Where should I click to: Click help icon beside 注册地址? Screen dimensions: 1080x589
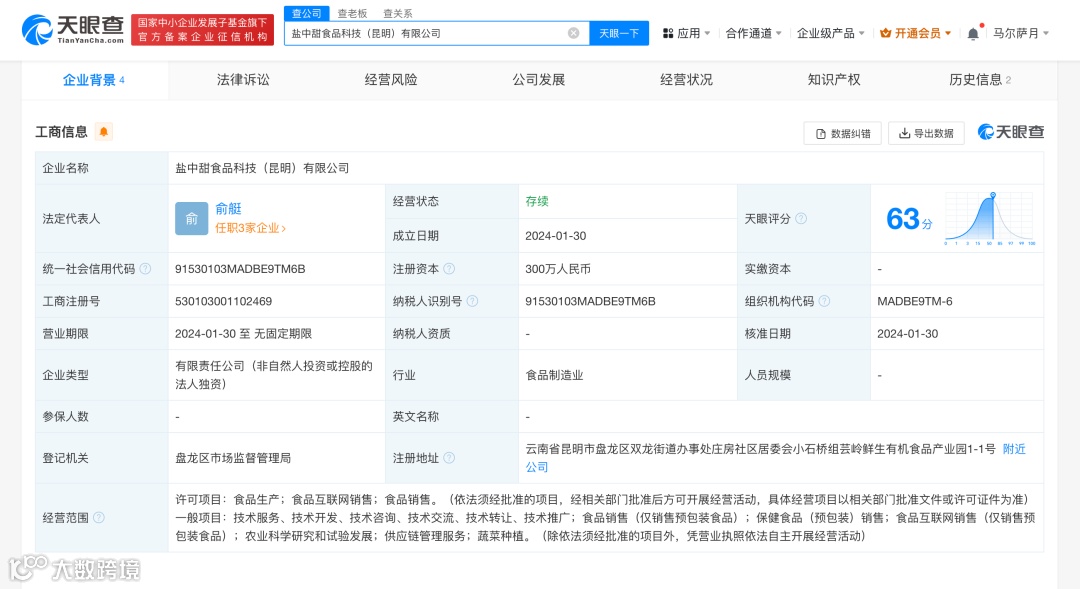(449, 457)
